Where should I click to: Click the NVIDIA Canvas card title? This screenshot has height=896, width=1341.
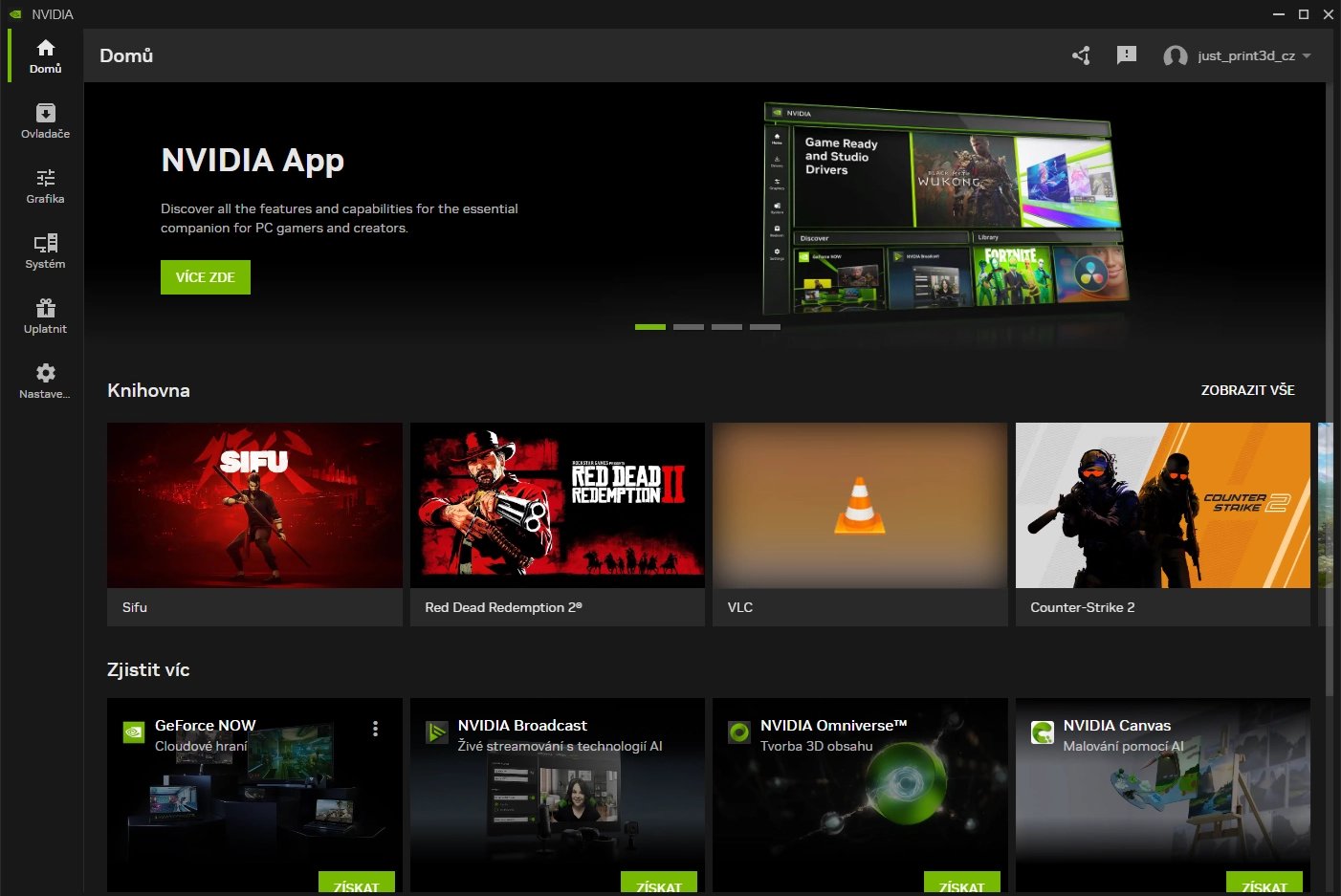pos(1117,726)
